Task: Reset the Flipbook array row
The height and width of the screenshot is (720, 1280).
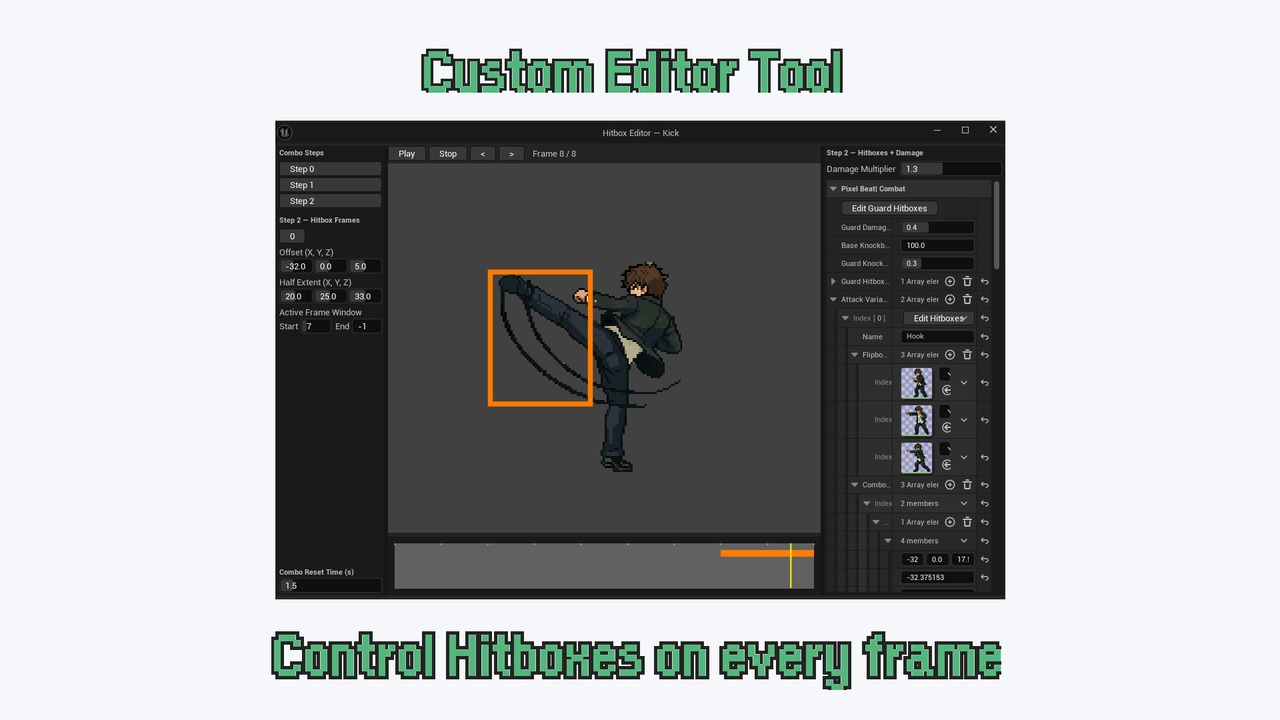Action: [x=985, y=355]
